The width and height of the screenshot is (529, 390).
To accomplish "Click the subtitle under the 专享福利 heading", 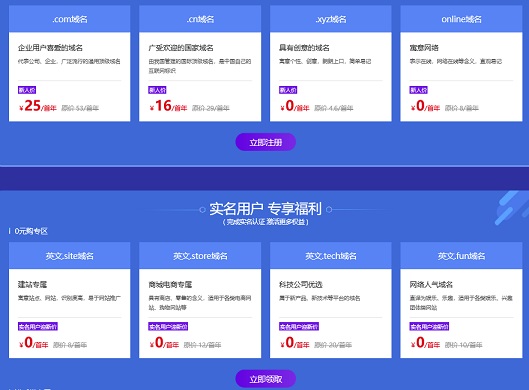I will click(266, 222).
